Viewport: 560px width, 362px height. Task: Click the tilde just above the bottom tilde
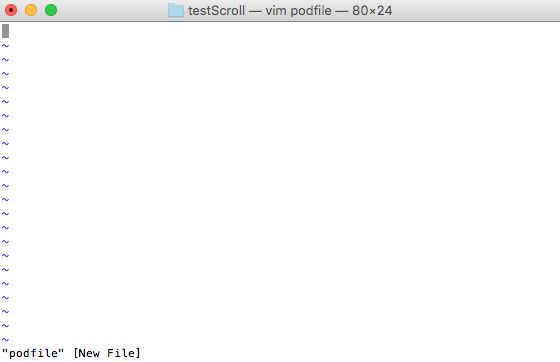[5, 326]
